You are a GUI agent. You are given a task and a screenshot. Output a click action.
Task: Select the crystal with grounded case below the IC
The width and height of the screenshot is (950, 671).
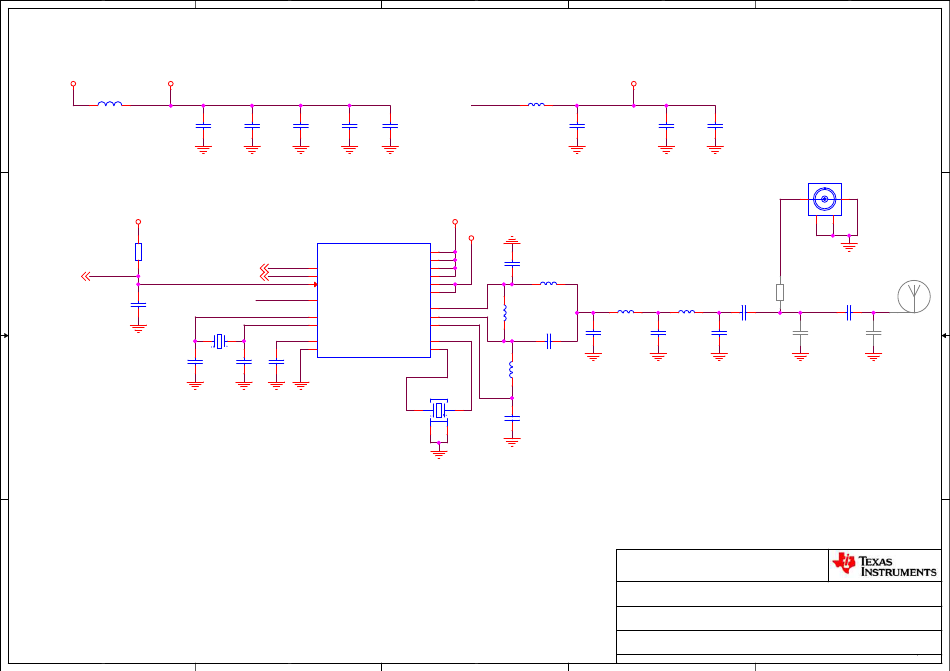439,411
